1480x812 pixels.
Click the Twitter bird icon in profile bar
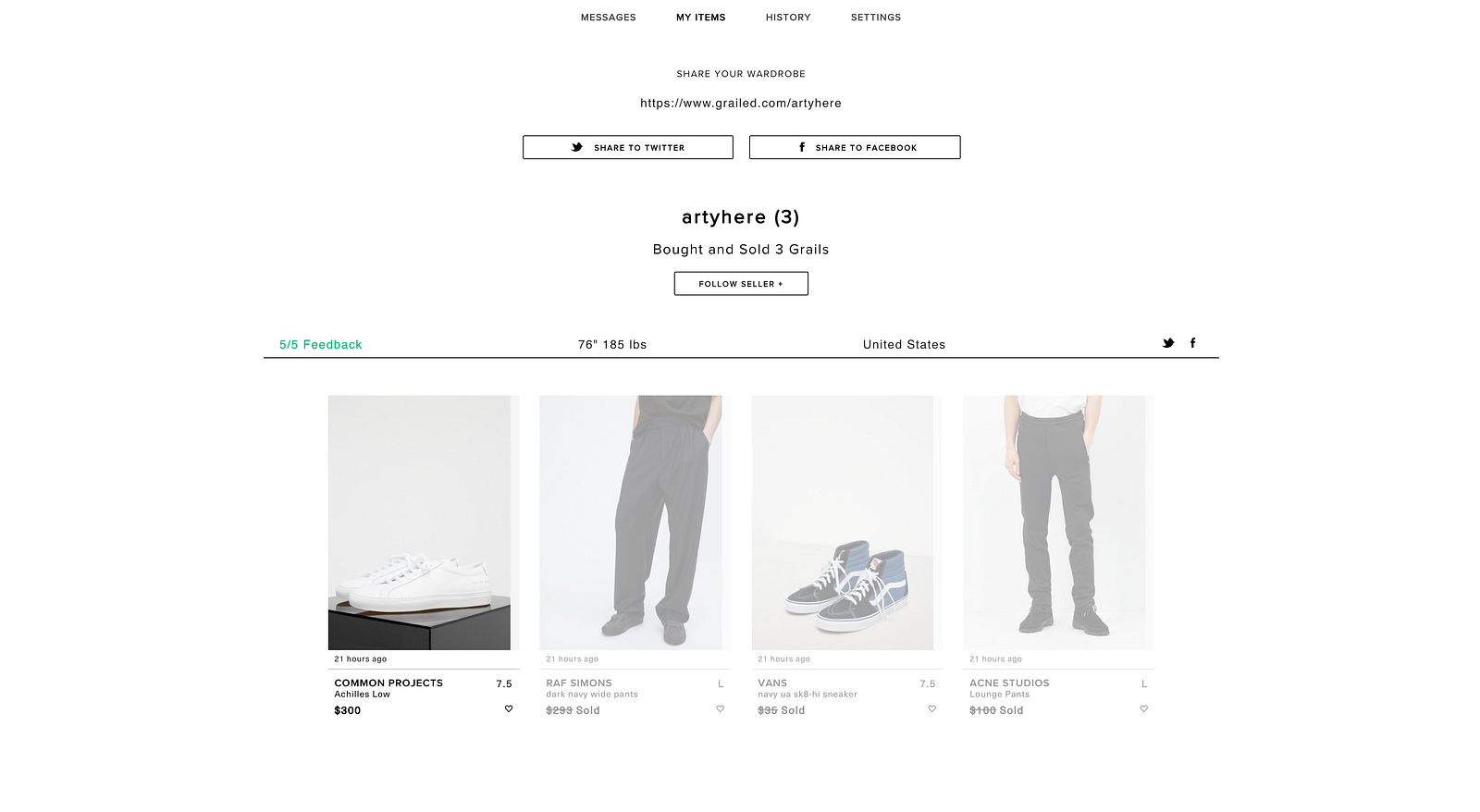click(1168, 343)
